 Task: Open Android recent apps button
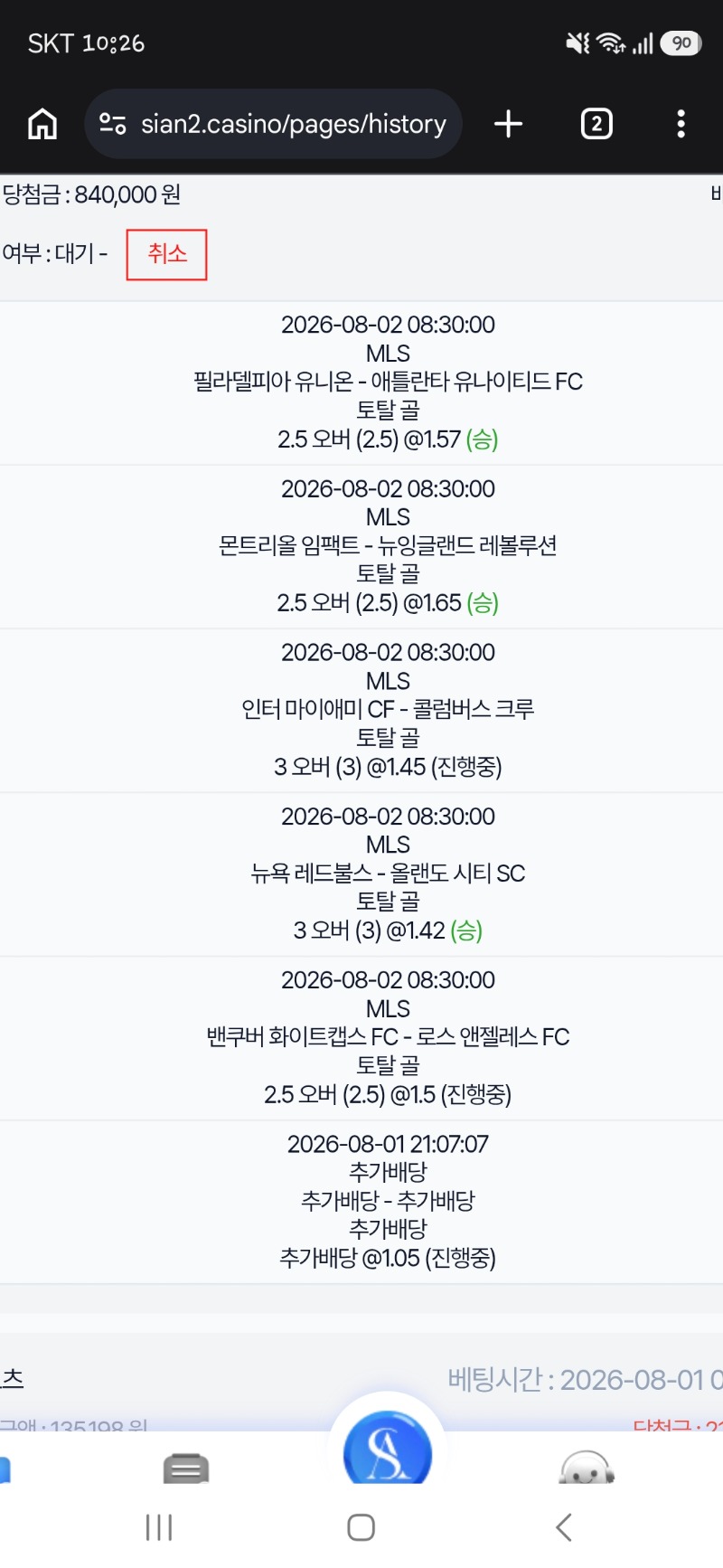[x=159, y=1527]
